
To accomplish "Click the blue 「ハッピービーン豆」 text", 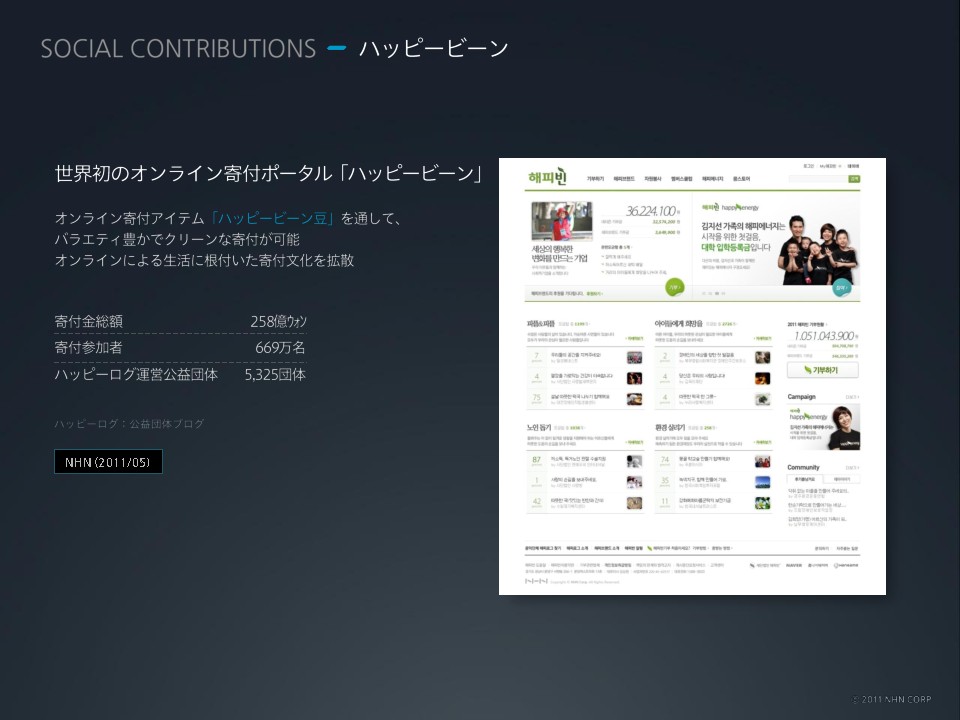I will pos(272,219).
